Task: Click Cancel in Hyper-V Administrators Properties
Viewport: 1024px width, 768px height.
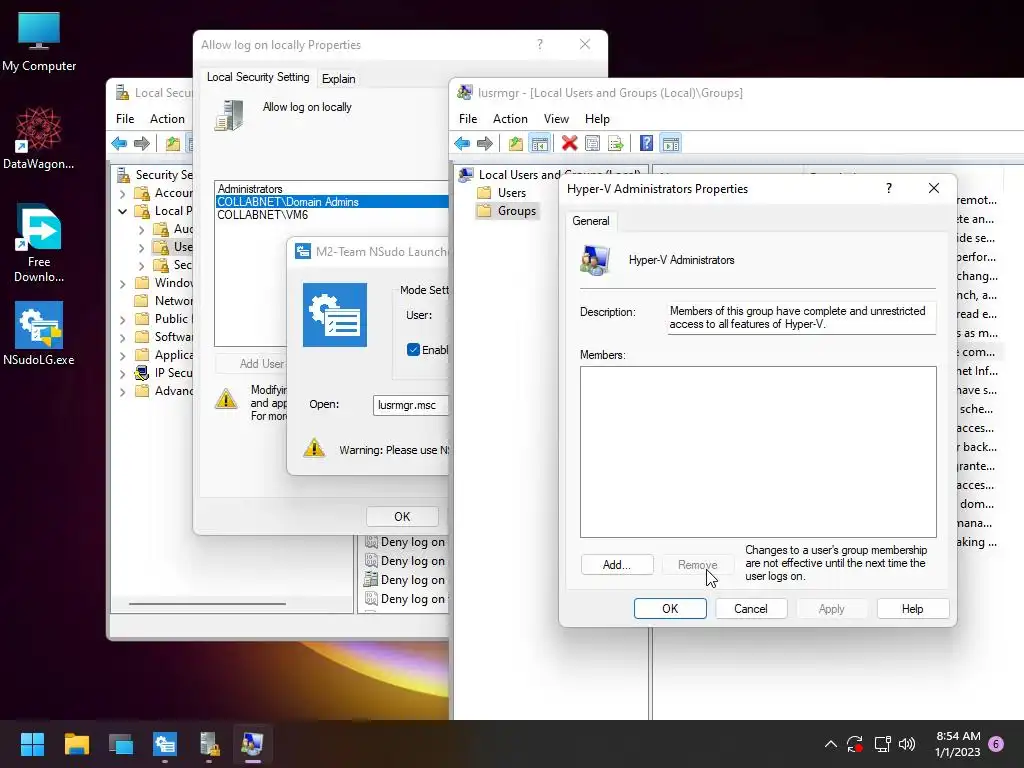Action: point(751,609)
